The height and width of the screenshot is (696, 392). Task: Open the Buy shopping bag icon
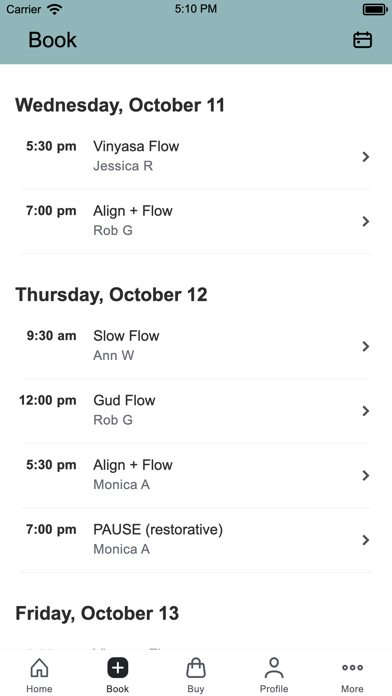196,668
